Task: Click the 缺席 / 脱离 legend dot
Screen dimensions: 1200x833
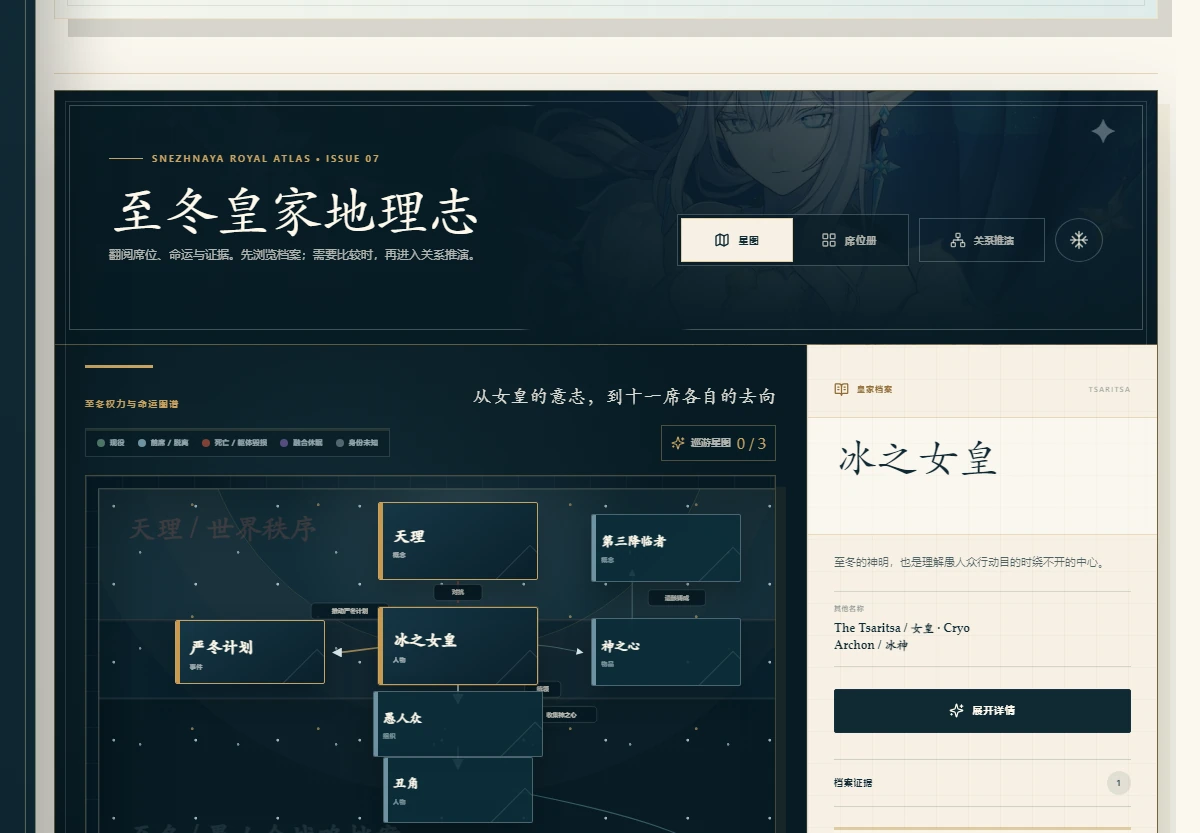Action: pyautogui.click(x=142, y=443)
